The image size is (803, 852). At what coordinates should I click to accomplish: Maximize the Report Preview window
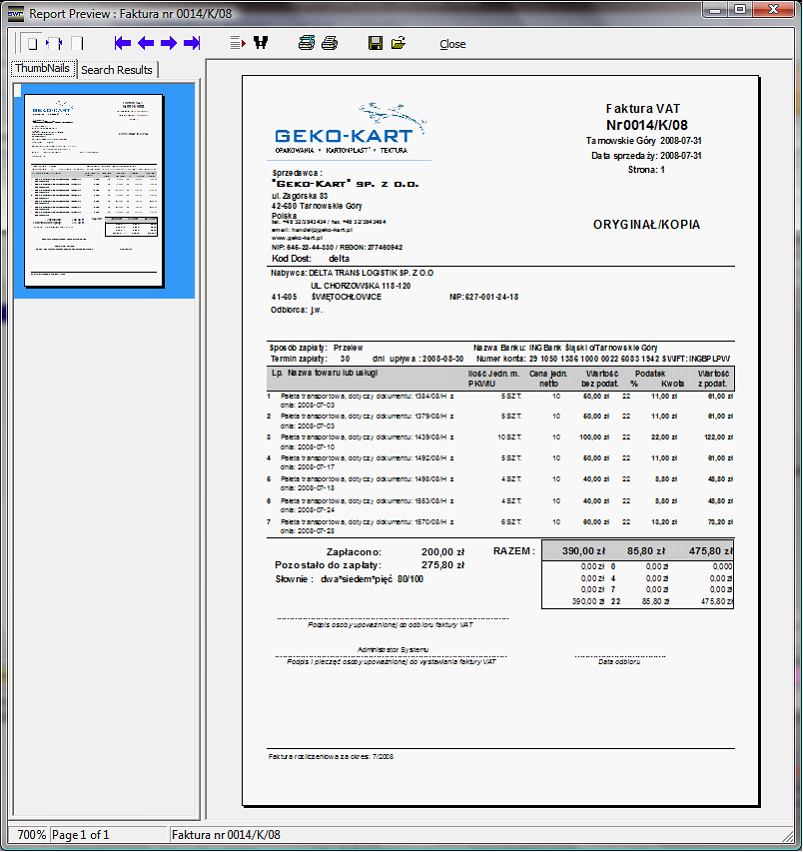(x=740, y=10)
